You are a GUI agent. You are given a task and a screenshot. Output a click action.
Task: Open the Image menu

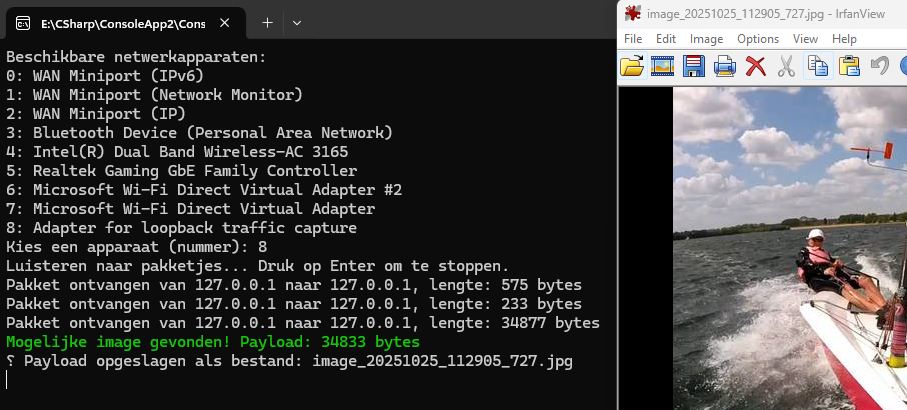pos(706,39)
